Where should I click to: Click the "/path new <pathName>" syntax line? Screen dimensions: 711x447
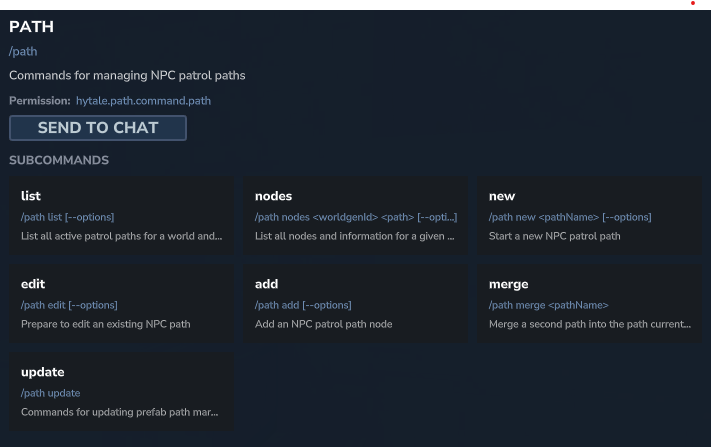[x=570, y=217]
